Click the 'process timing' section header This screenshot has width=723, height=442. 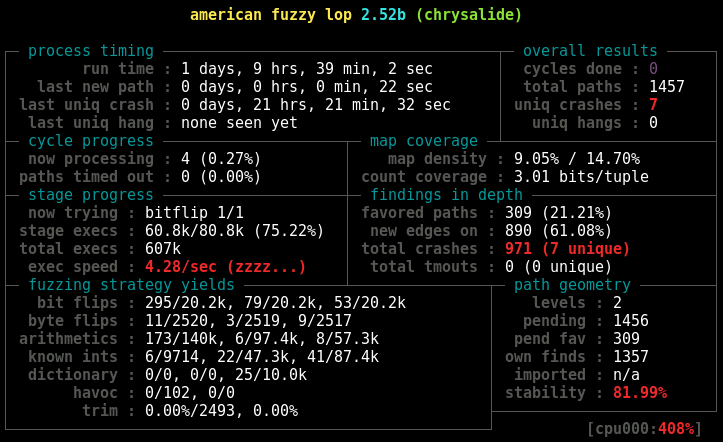(x=91, y=51)
